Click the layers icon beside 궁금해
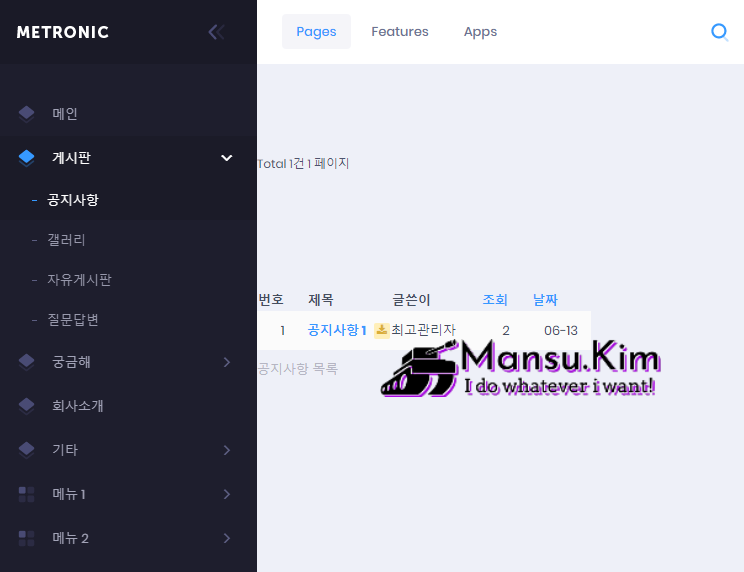 click(x=26, y=362)
